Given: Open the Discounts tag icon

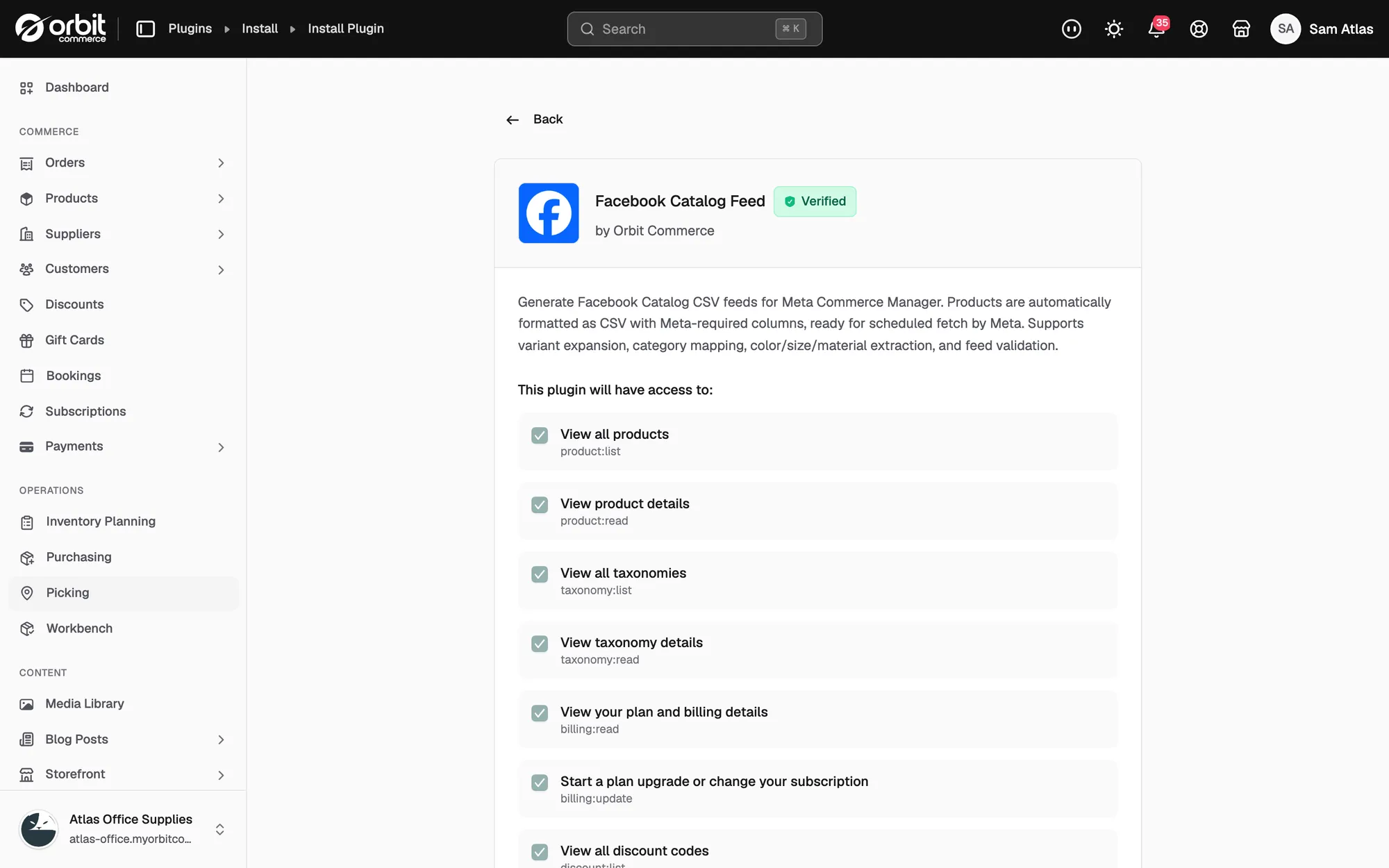Looking at the screenshot, I should [x=26, y=305].
